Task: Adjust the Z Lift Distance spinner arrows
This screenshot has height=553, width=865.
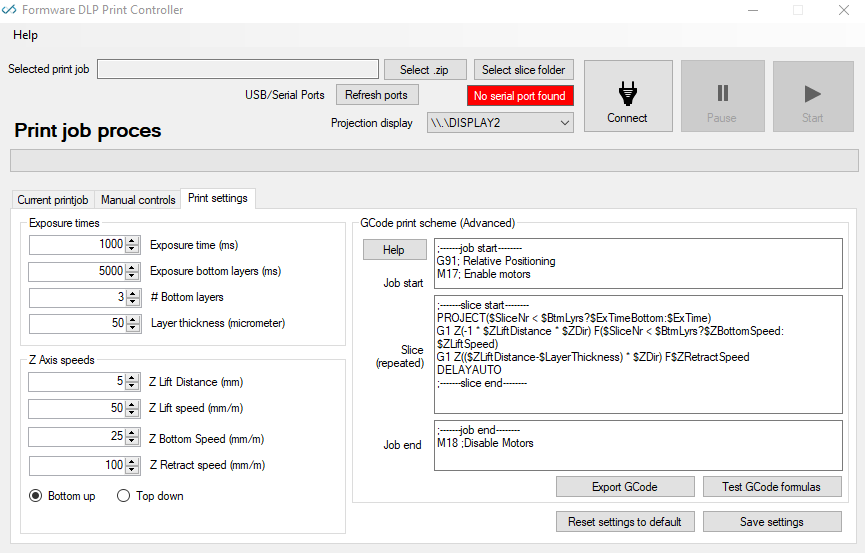Action: tap(133, 382)
